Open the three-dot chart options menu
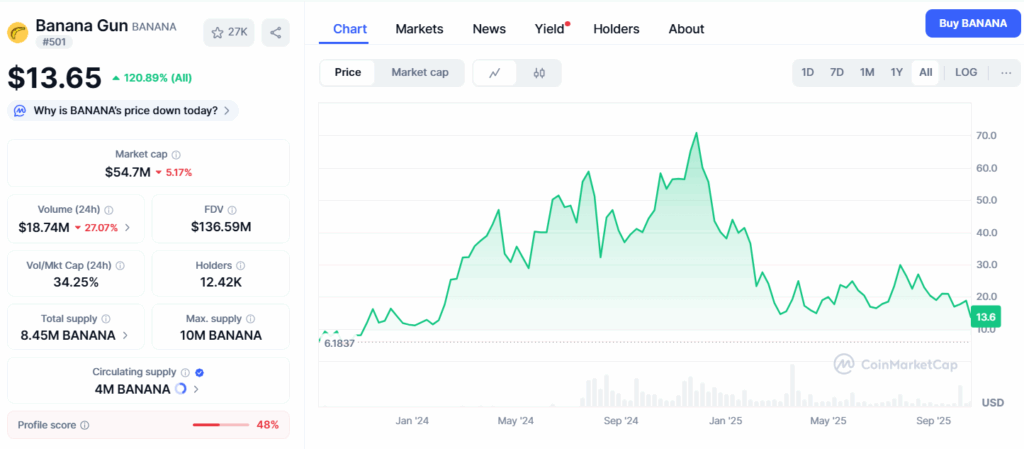Screen dimensions: 1024x449 coord(1005,72)
